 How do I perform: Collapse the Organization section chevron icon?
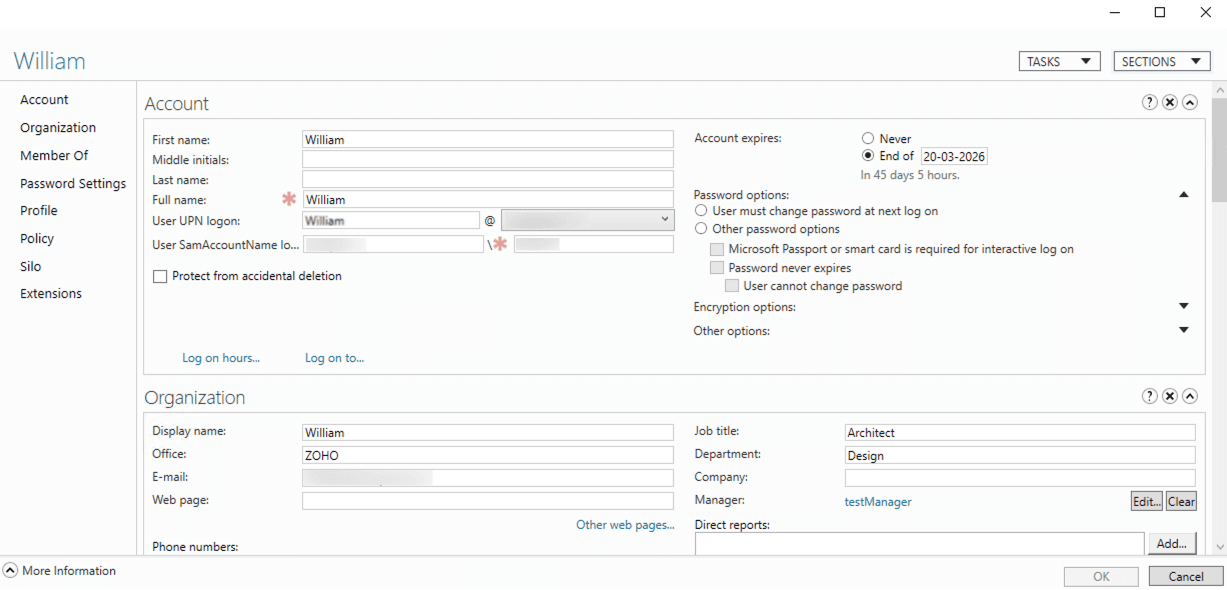pos(1189,395)
